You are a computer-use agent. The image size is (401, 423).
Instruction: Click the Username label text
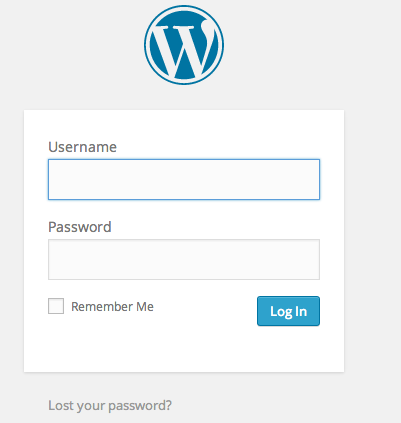click(83, 147)
